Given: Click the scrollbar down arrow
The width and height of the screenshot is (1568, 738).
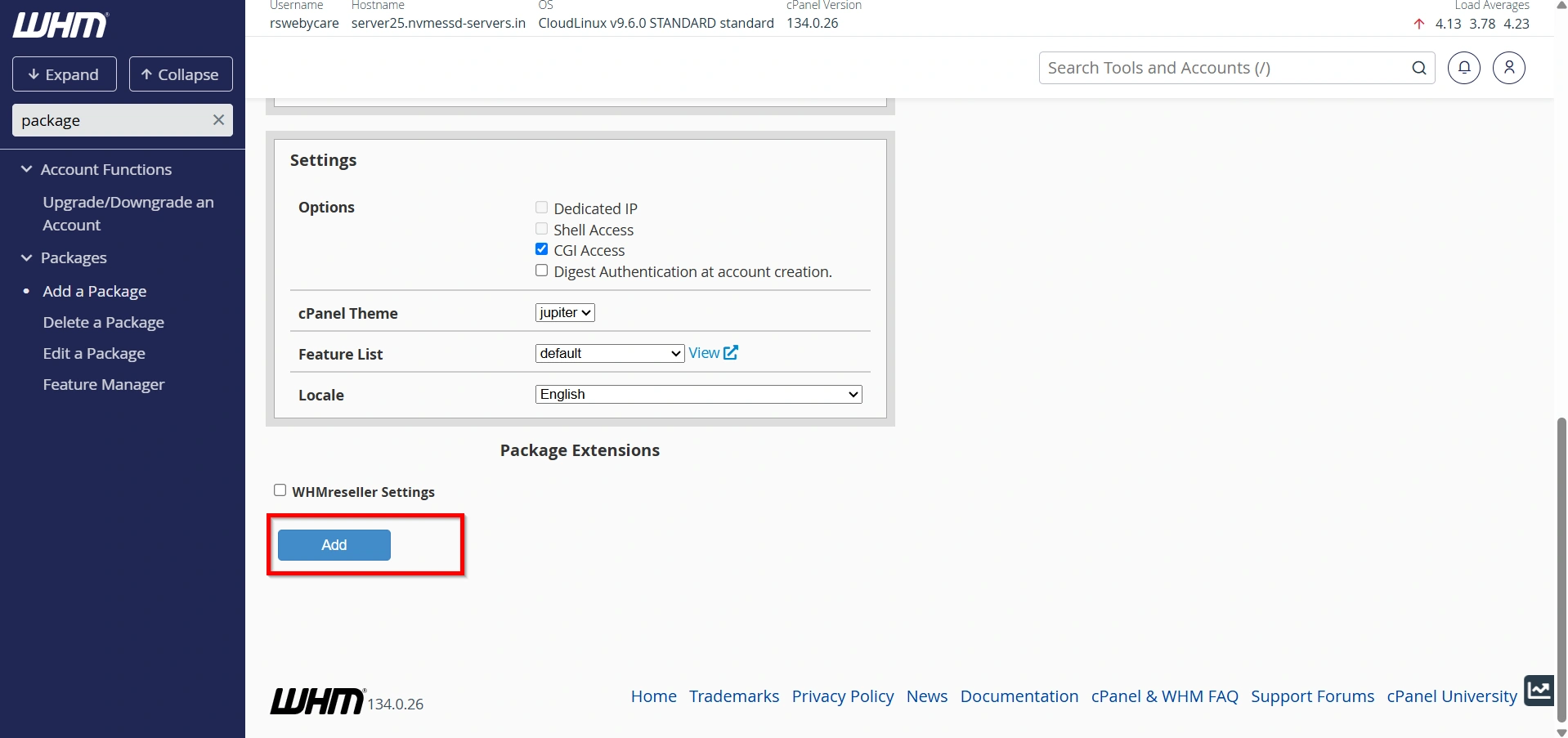Looking at the screenshot, I should pos(1561,731).
